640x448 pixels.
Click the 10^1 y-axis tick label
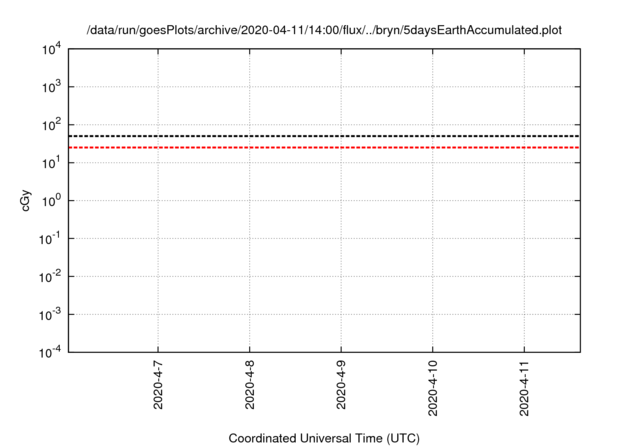click(51, 163)
